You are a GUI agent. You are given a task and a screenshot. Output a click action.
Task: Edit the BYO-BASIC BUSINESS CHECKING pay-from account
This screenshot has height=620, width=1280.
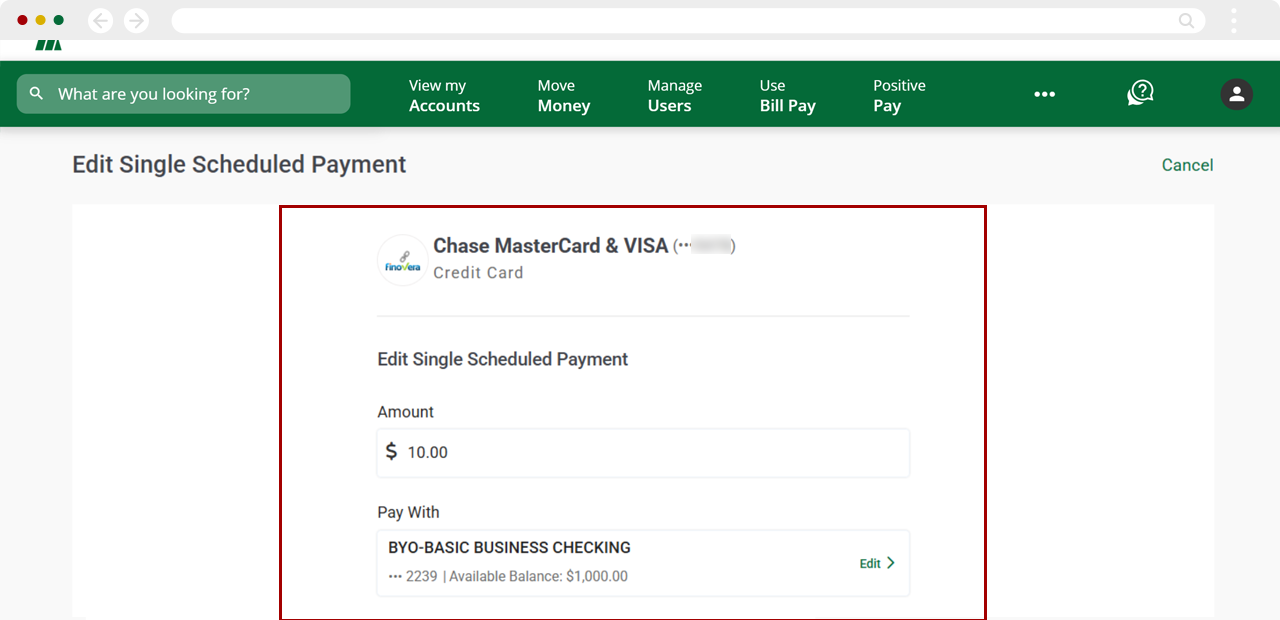(867, 562)
